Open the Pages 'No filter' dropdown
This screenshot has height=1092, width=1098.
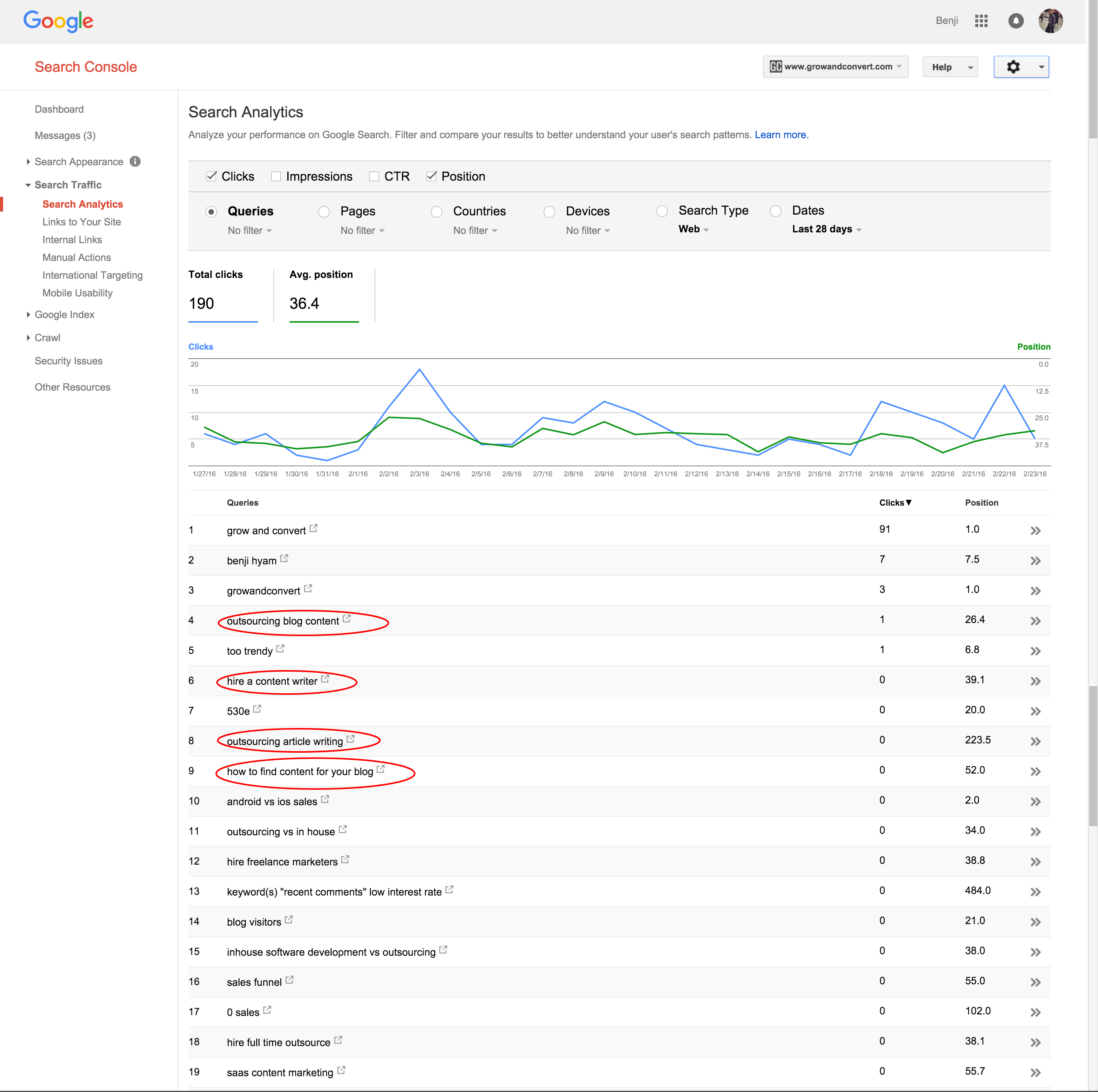point(362,231)
